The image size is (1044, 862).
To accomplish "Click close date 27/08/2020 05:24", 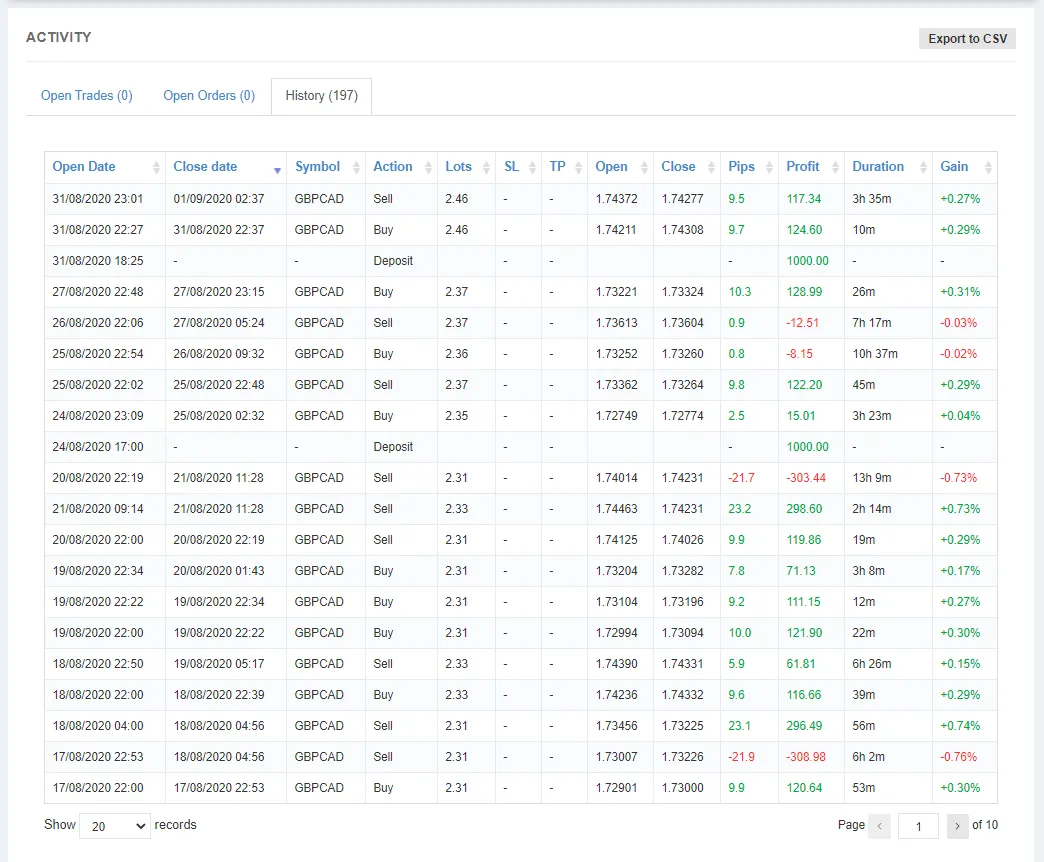I will pos(219,323).
